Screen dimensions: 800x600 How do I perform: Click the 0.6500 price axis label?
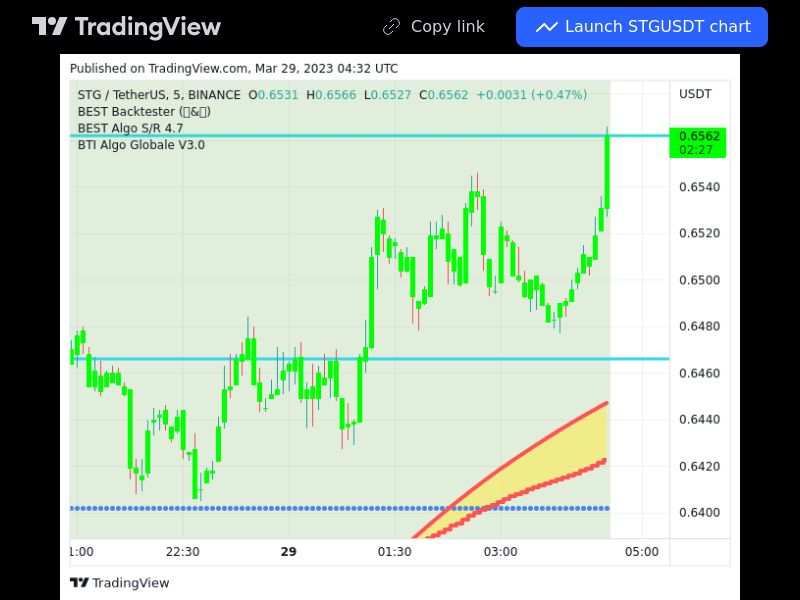[x=699, y=280]
